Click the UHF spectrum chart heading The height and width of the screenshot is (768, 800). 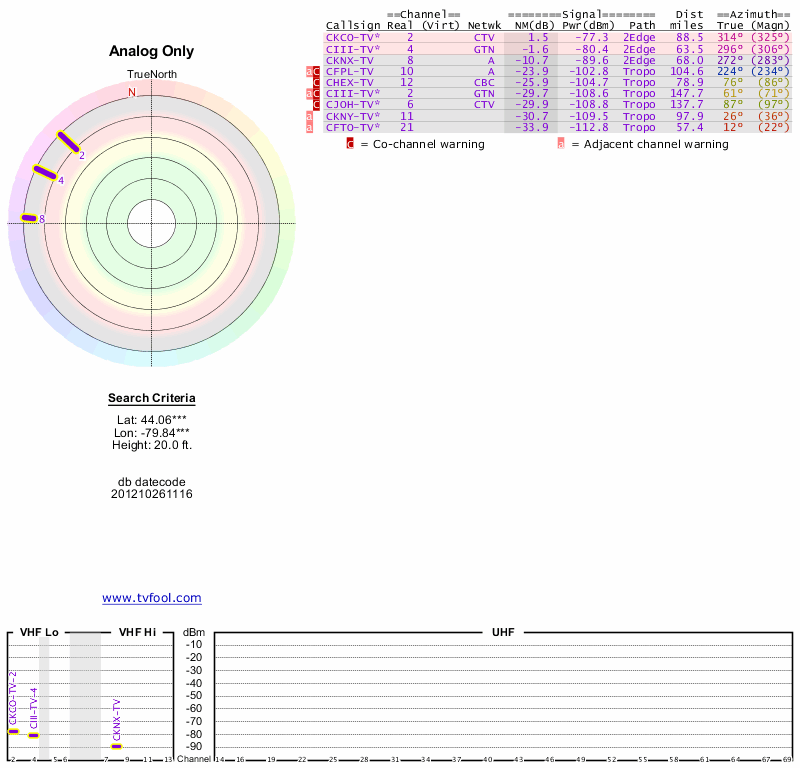(x=502, y=633)
